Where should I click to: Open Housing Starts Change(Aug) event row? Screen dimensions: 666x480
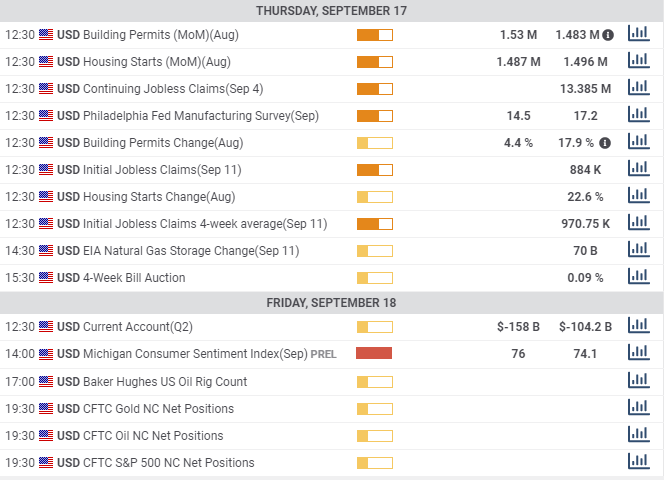coord(331,197)
